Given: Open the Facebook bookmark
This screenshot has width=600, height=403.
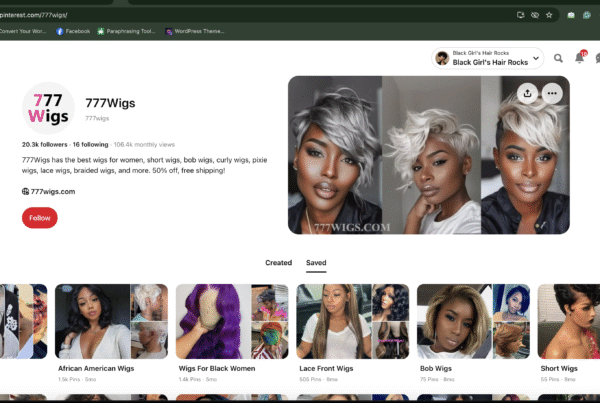Looking at the screenshot, I should [x=73, y=31].
